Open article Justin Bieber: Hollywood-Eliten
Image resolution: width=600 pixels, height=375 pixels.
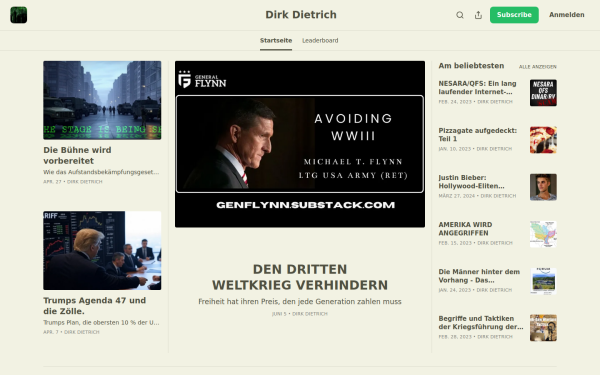coord(471,182)
